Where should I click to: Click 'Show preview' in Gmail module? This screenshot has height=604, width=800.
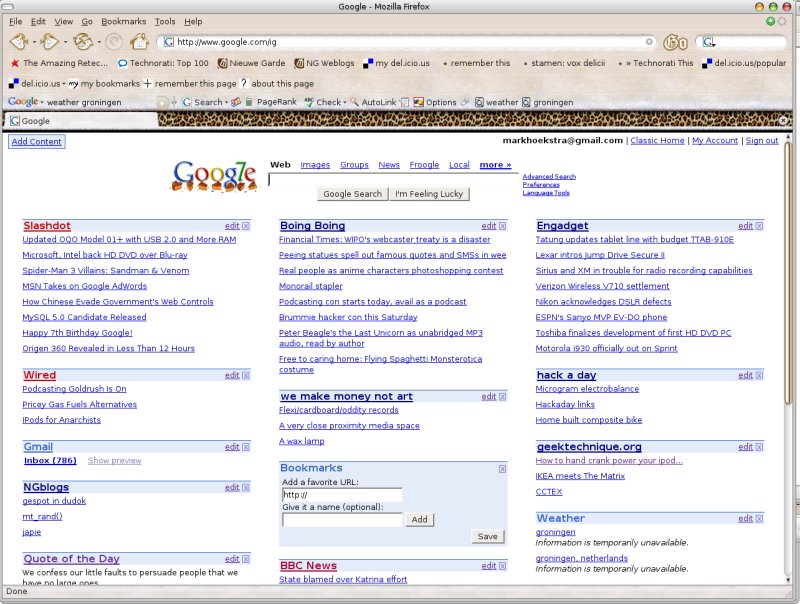tap(114, 461)
